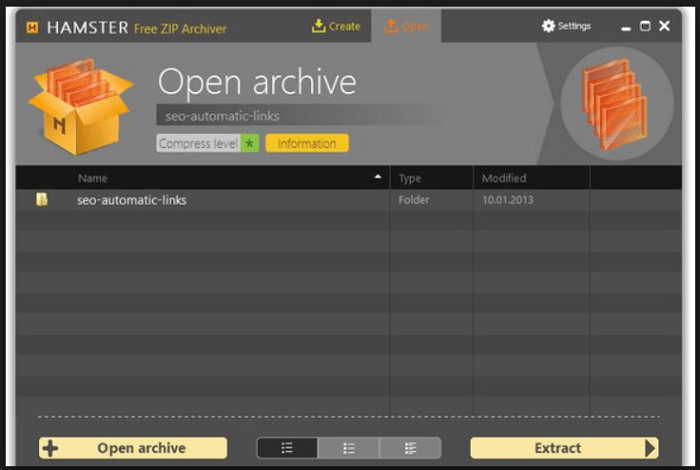Maximize the Hamster window
The image size is (700, 470).
[645, 26]
